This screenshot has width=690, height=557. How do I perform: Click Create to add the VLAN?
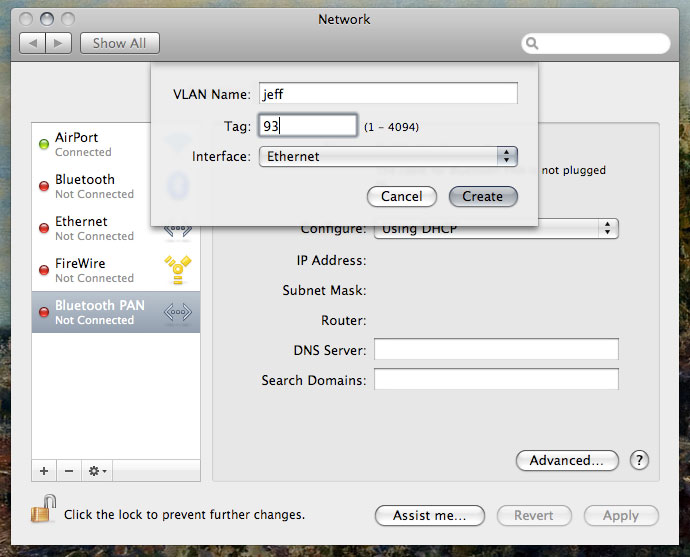click(x=483, y=196)
